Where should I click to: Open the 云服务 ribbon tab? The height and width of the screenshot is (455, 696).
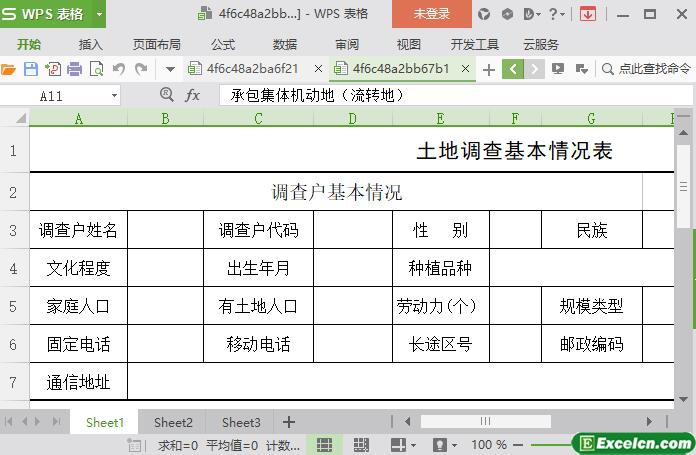tap(541, 44)
